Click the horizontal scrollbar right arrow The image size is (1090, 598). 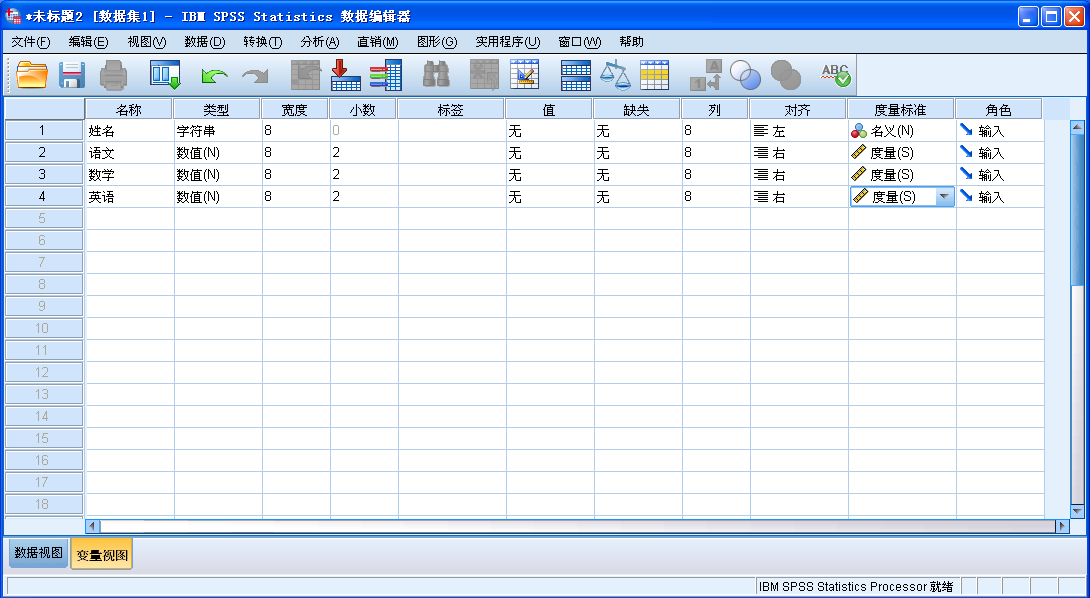pos(1061,526)
